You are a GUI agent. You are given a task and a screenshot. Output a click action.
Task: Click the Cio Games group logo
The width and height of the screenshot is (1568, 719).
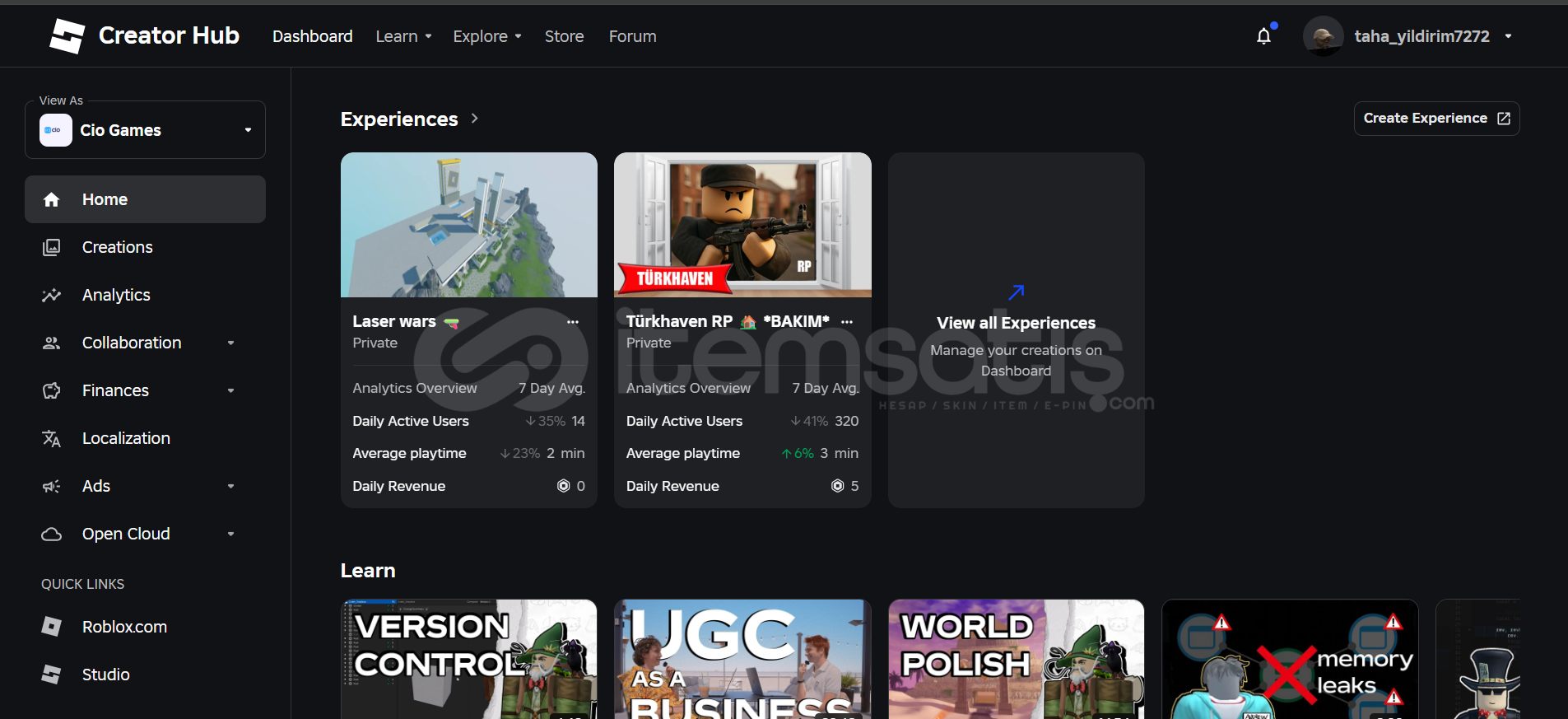tap(56, 130)
